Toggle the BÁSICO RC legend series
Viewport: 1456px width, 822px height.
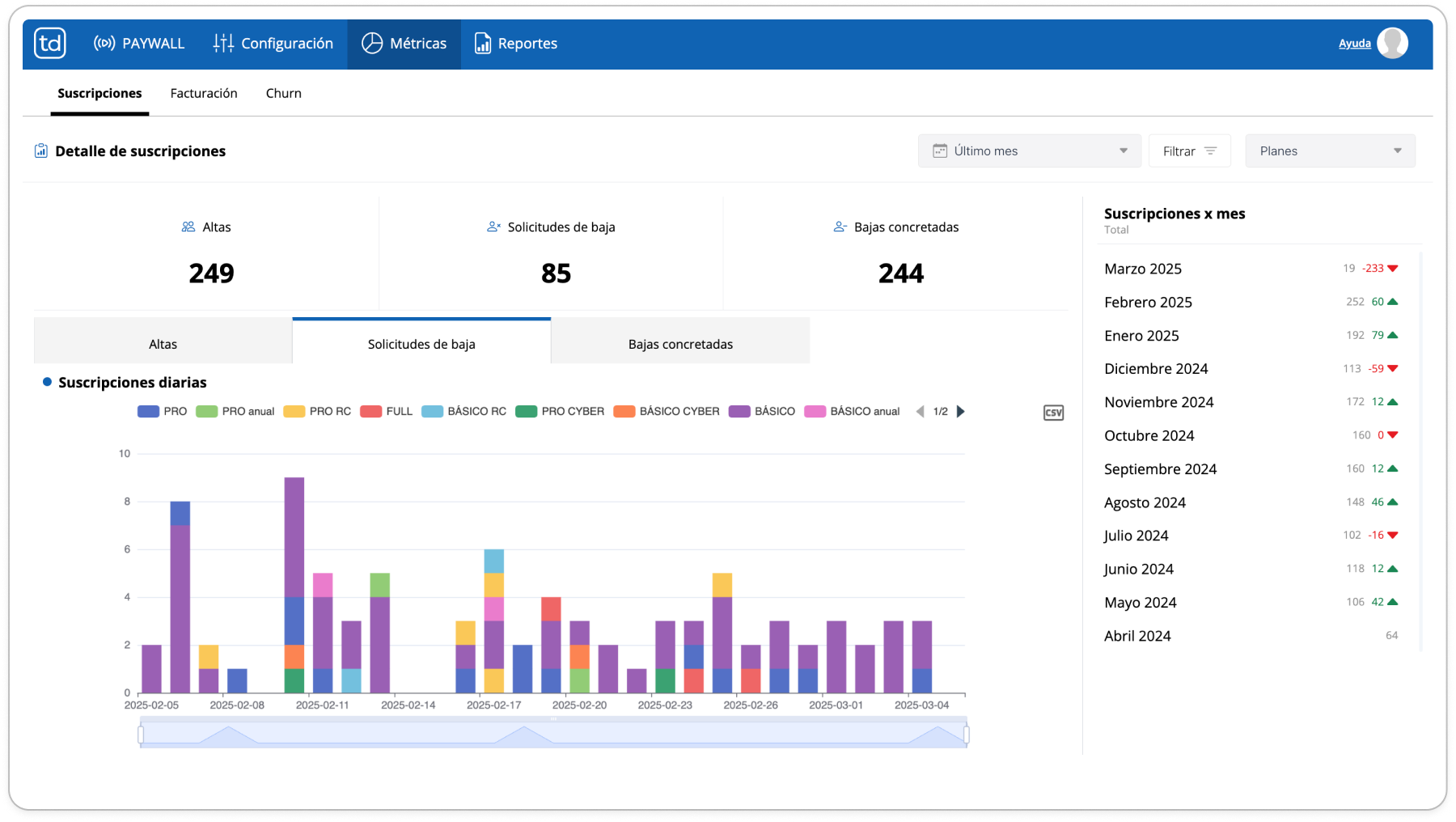pyautogui.click(x=464, y=412)
